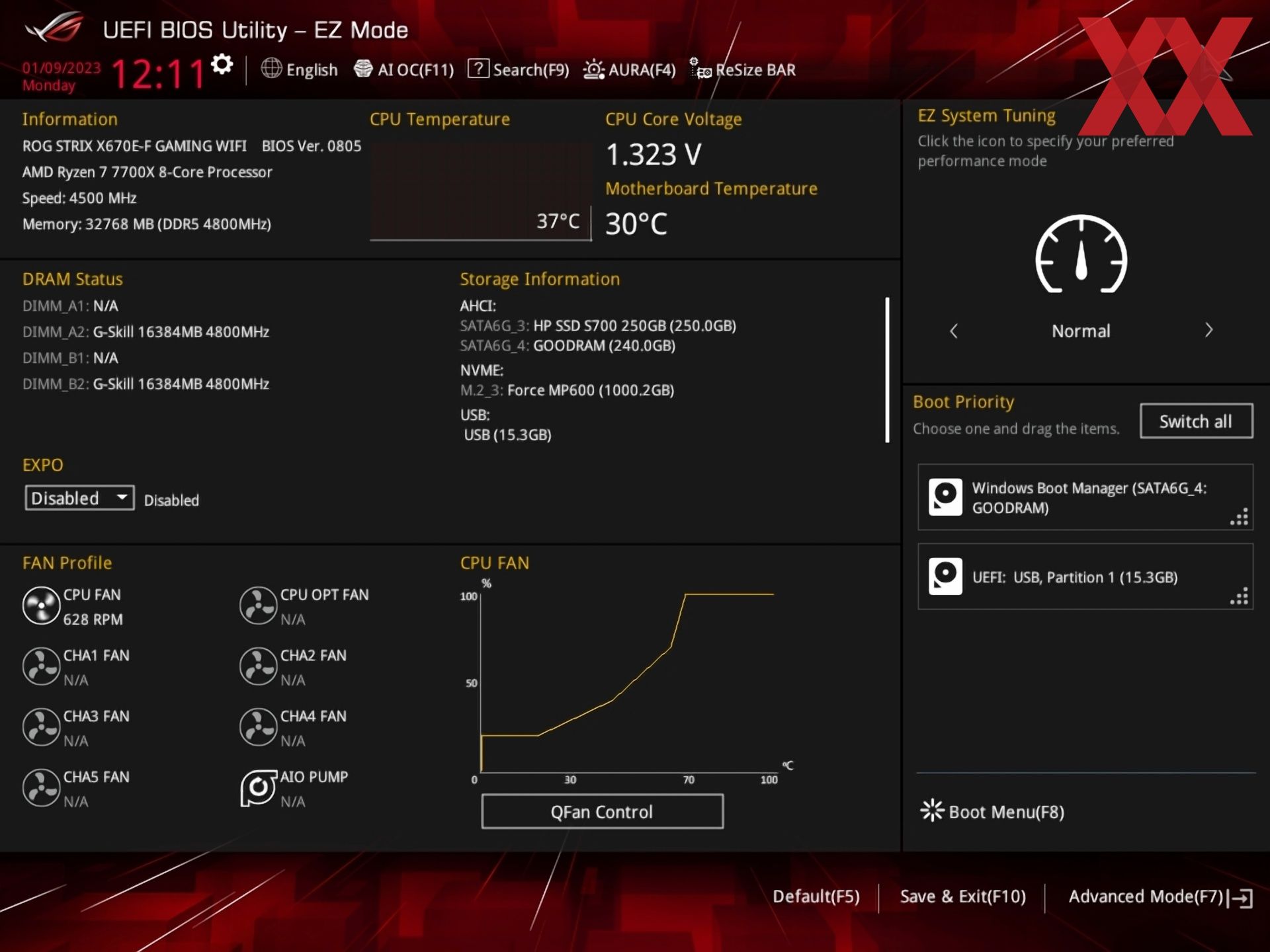Click HP SSD S700 250GB entry
Screen dimensions: 1270x952
pyautogui.click(x=598, y=325)
